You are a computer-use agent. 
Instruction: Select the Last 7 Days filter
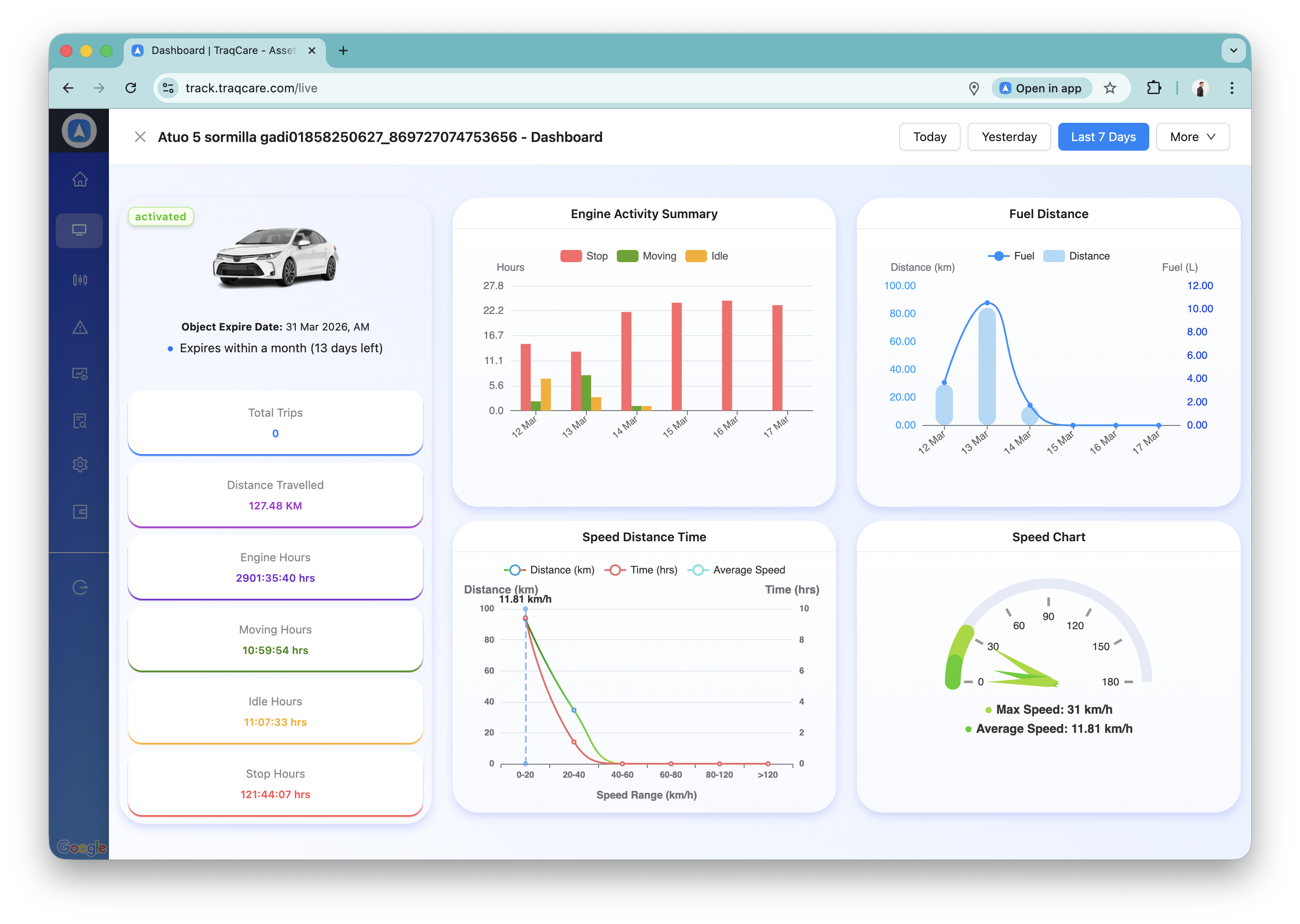click(x=1103, y=137)
